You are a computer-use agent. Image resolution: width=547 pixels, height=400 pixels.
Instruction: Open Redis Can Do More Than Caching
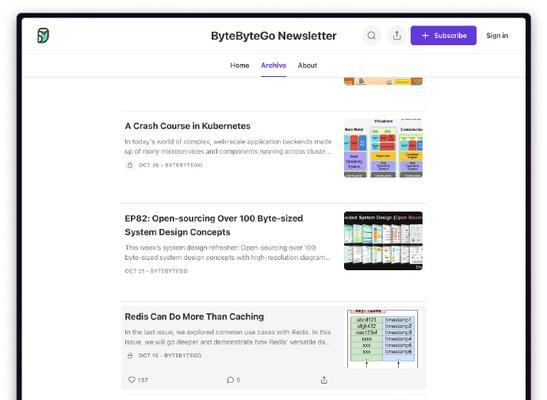coord(194,317)
